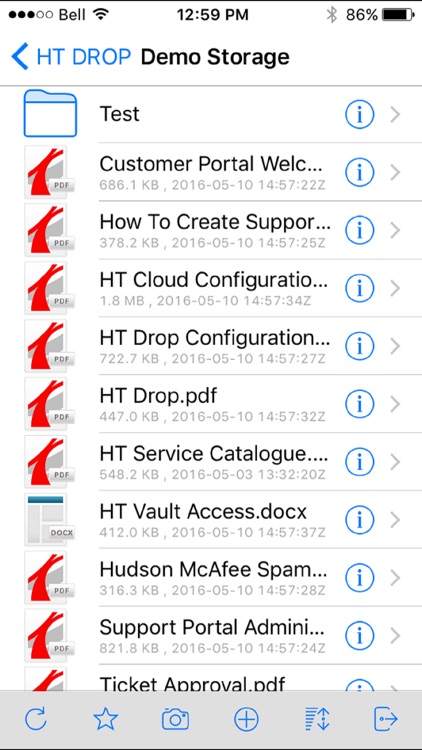Show info for Test folder
422x750 pixels.
[x=359, y=115]
